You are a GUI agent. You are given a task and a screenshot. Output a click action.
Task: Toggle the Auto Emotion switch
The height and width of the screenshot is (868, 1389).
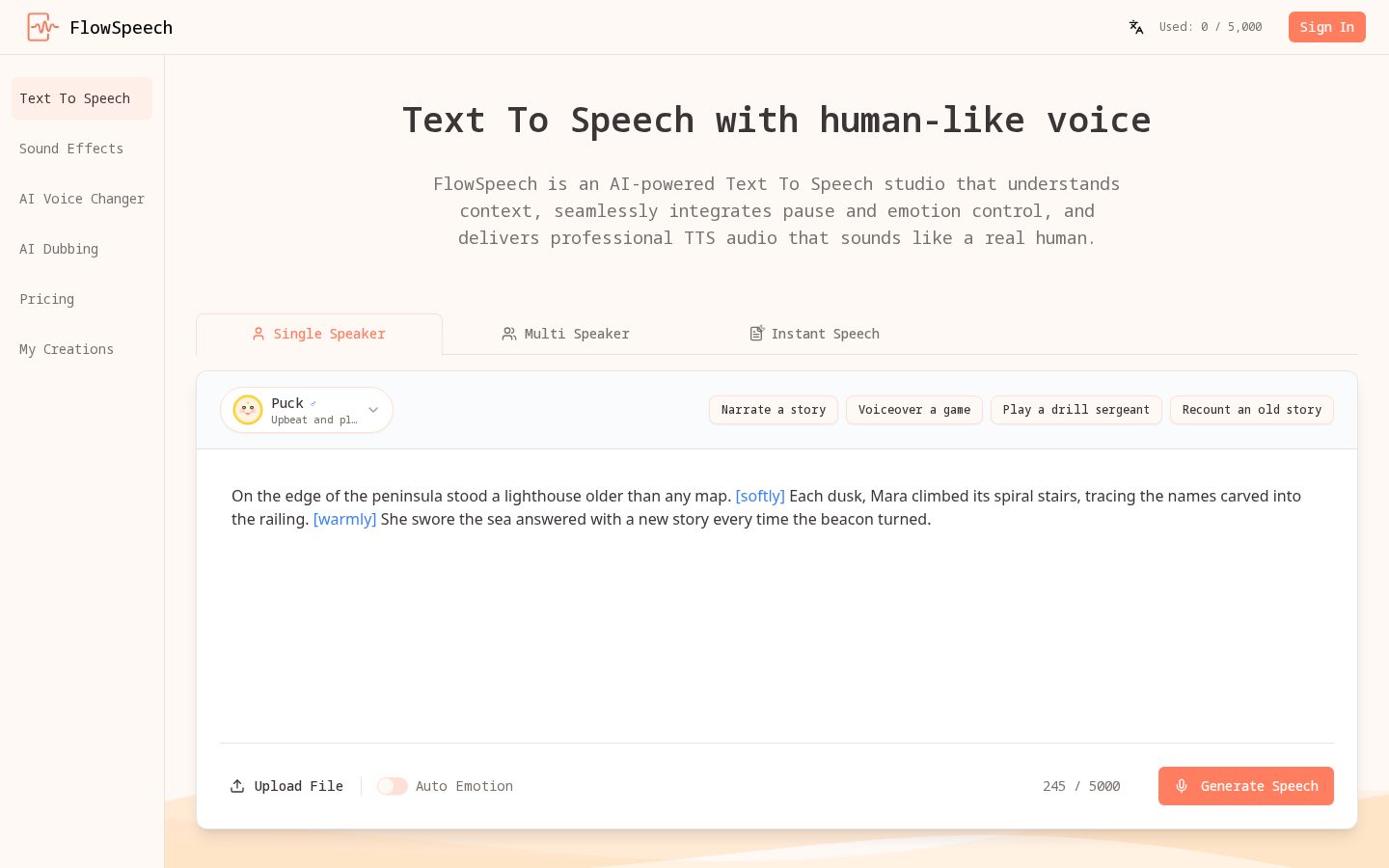[x=393, y=786]
